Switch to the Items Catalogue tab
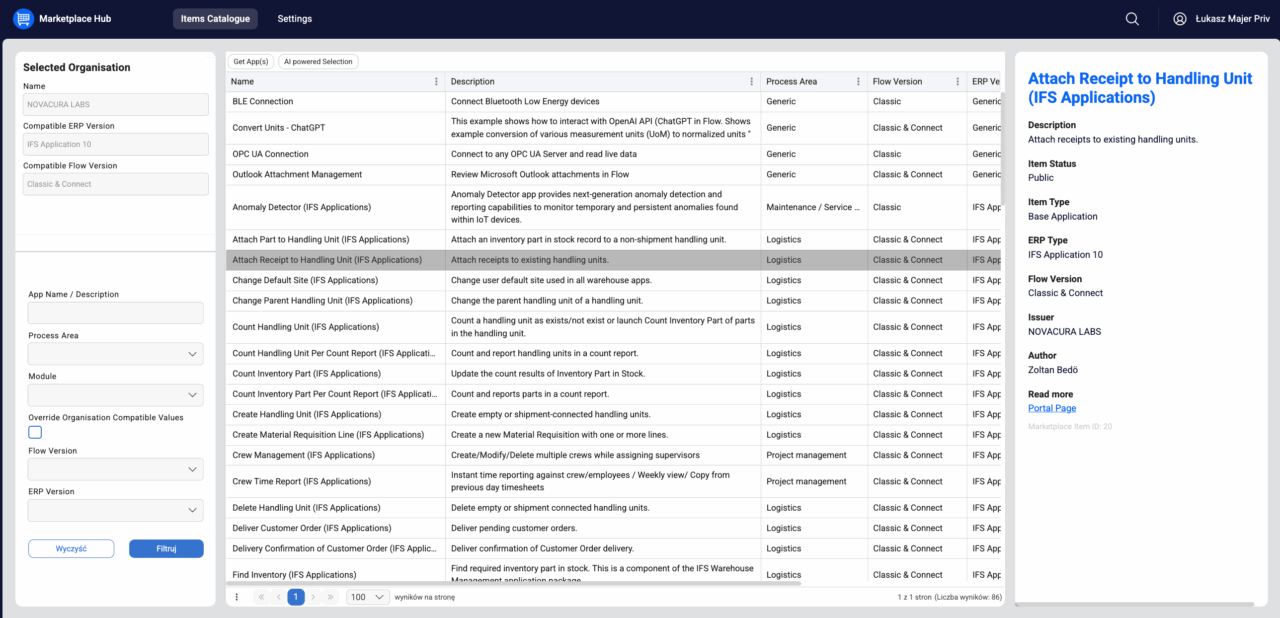The height and width of the screenshot is (618, 1280). (x=215, y=19)
